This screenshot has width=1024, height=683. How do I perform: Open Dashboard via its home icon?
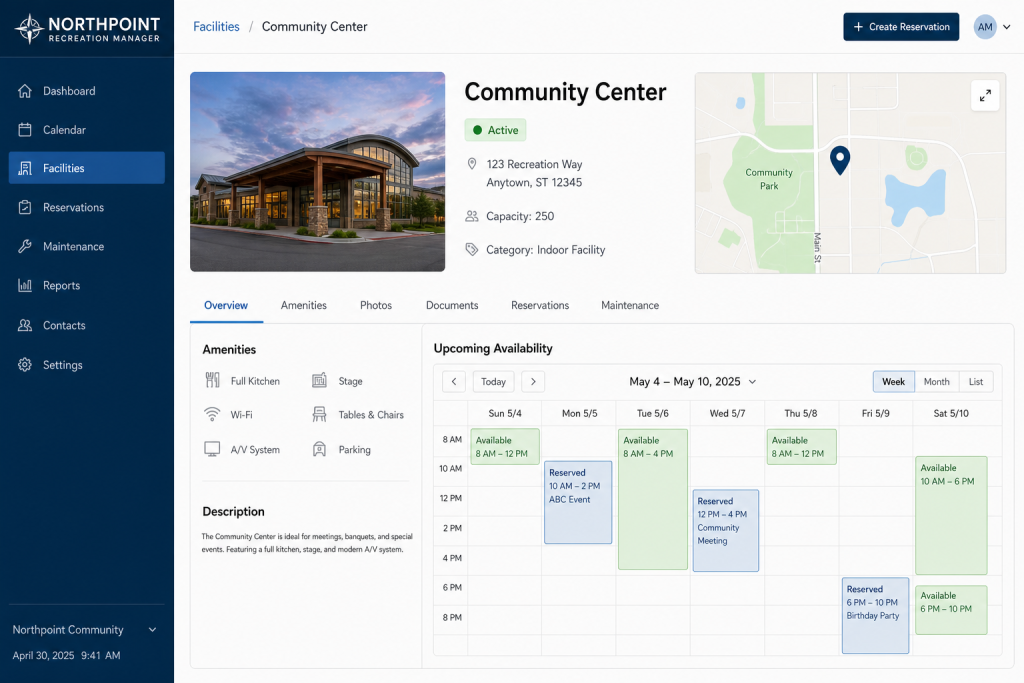25,91
